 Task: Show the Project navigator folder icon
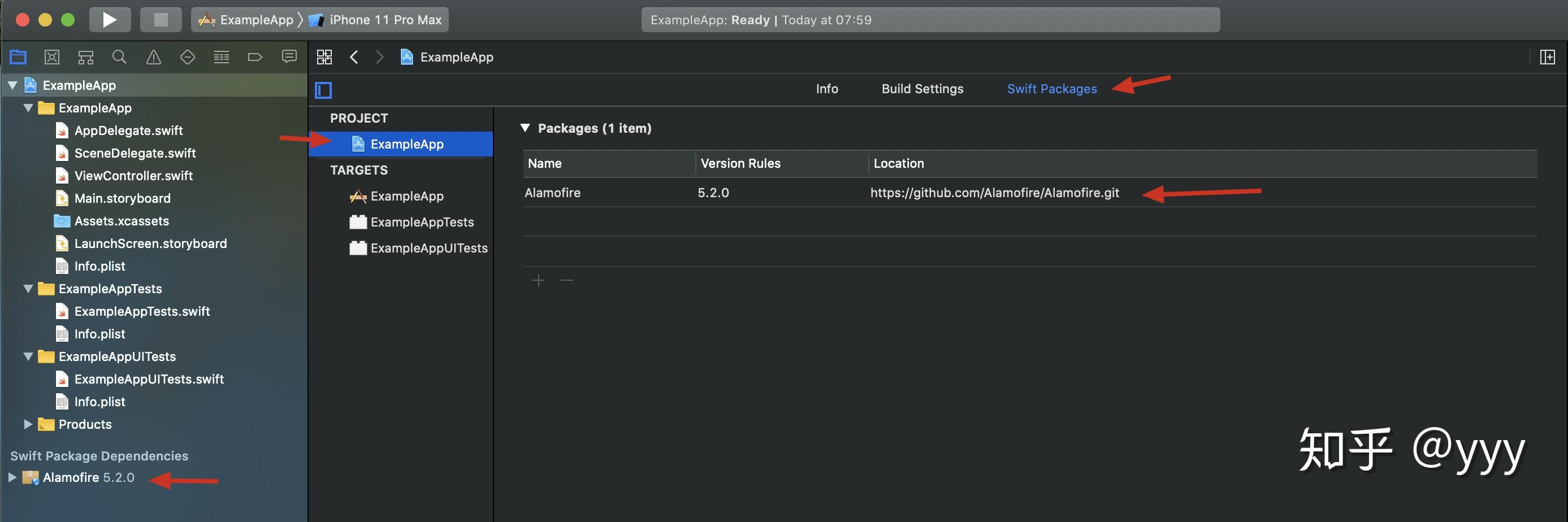[x=18, y=57]
